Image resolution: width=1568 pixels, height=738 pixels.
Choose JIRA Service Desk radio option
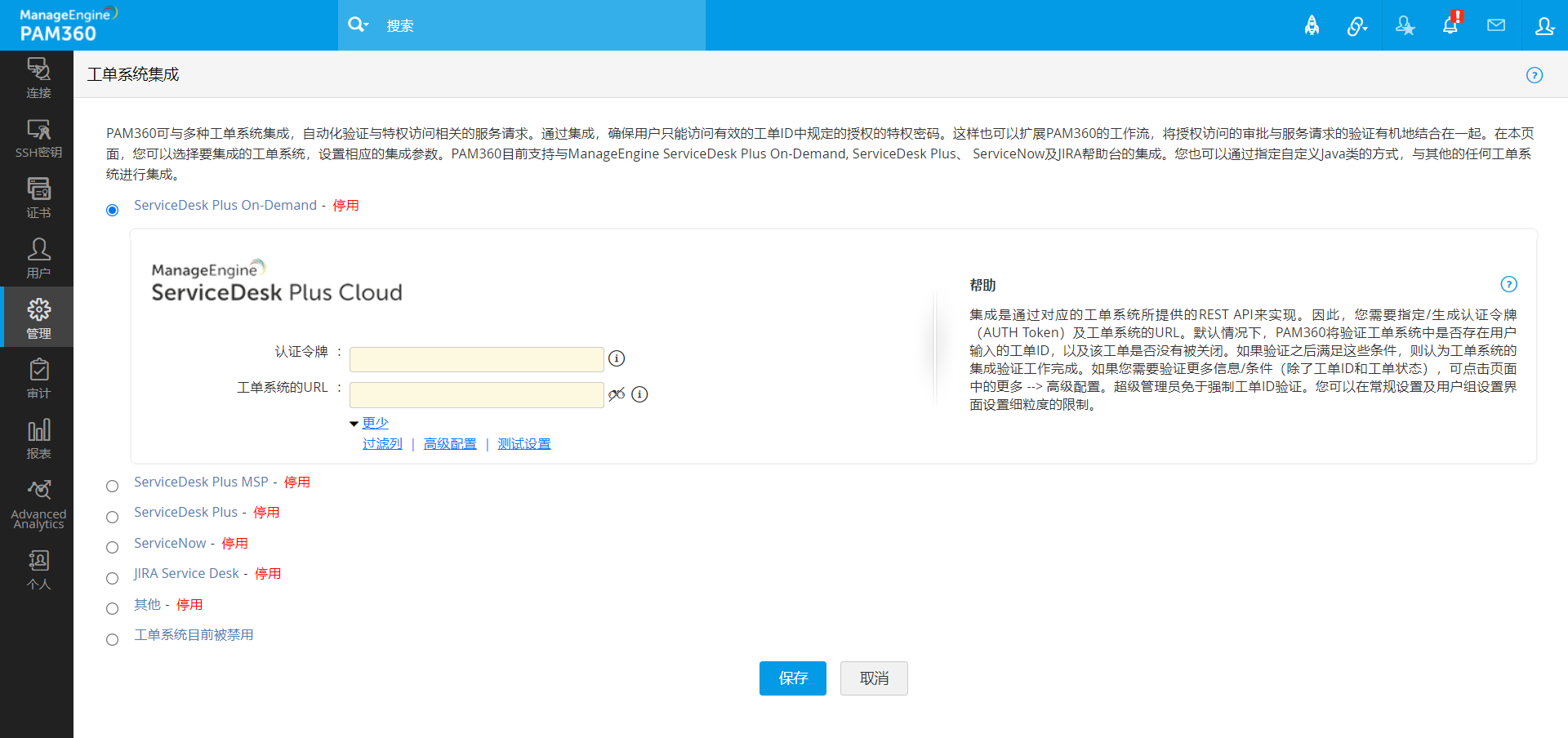(113, 579)
